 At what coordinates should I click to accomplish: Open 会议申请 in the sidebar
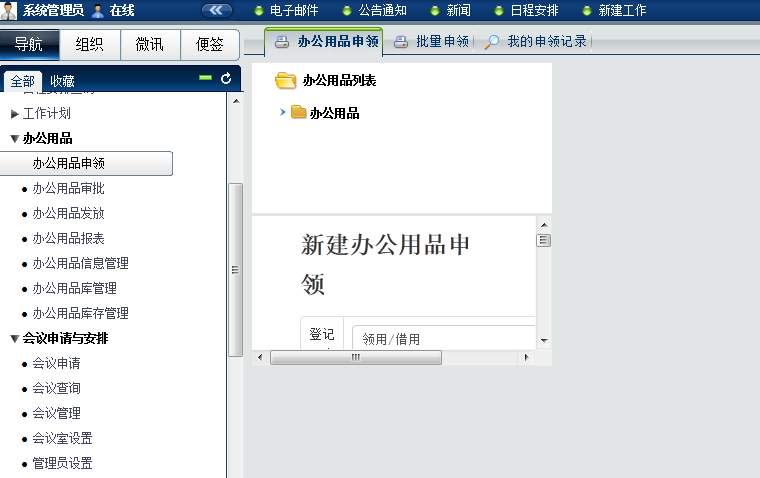click(x=56, y=363)
